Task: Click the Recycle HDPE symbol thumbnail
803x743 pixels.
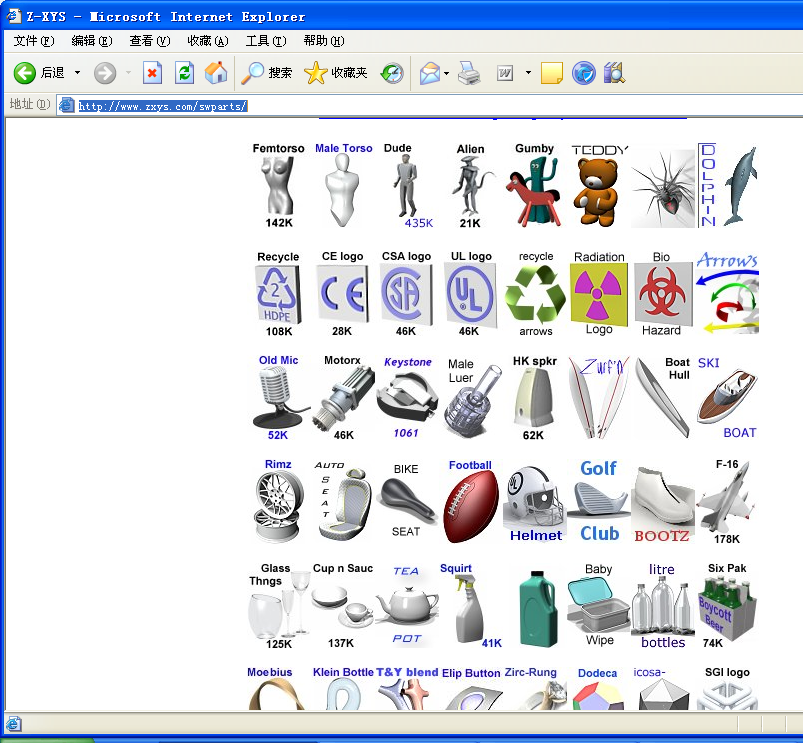Action: pos(278,294)
